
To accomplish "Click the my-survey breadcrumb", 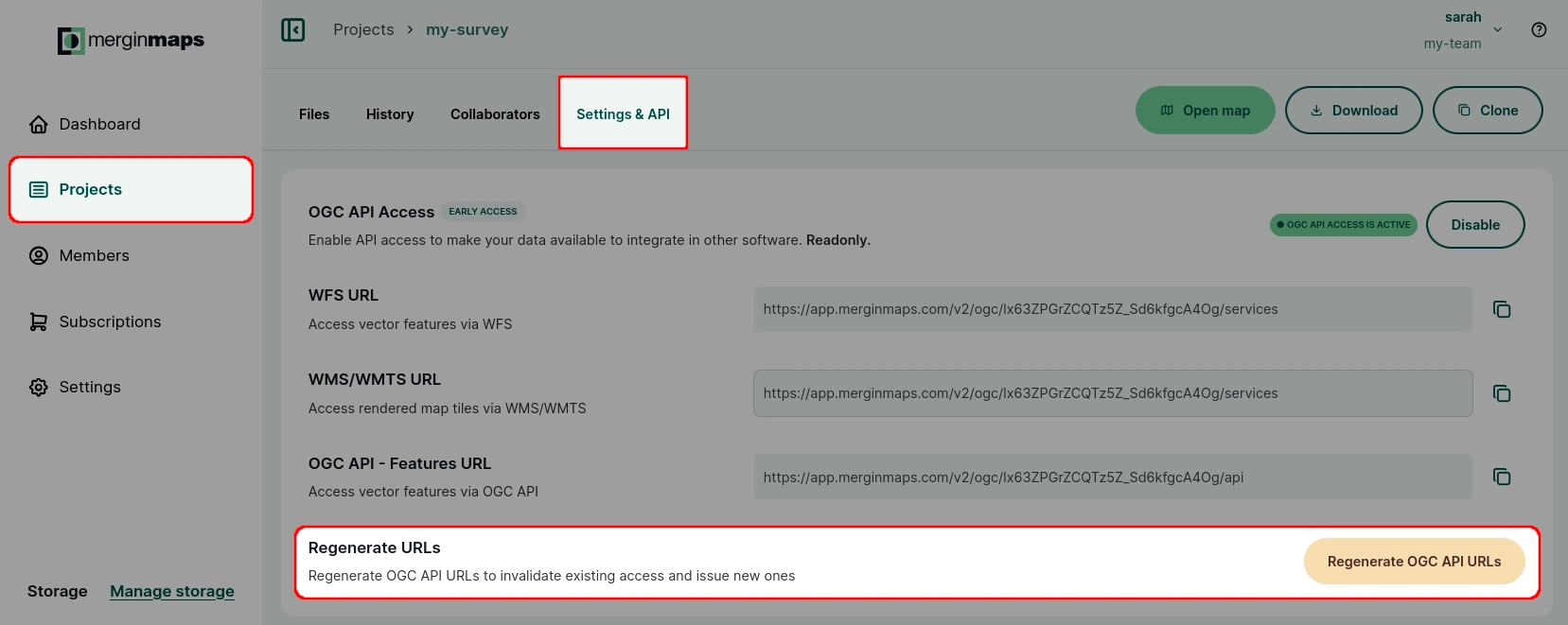I will [x=467, y=30].
